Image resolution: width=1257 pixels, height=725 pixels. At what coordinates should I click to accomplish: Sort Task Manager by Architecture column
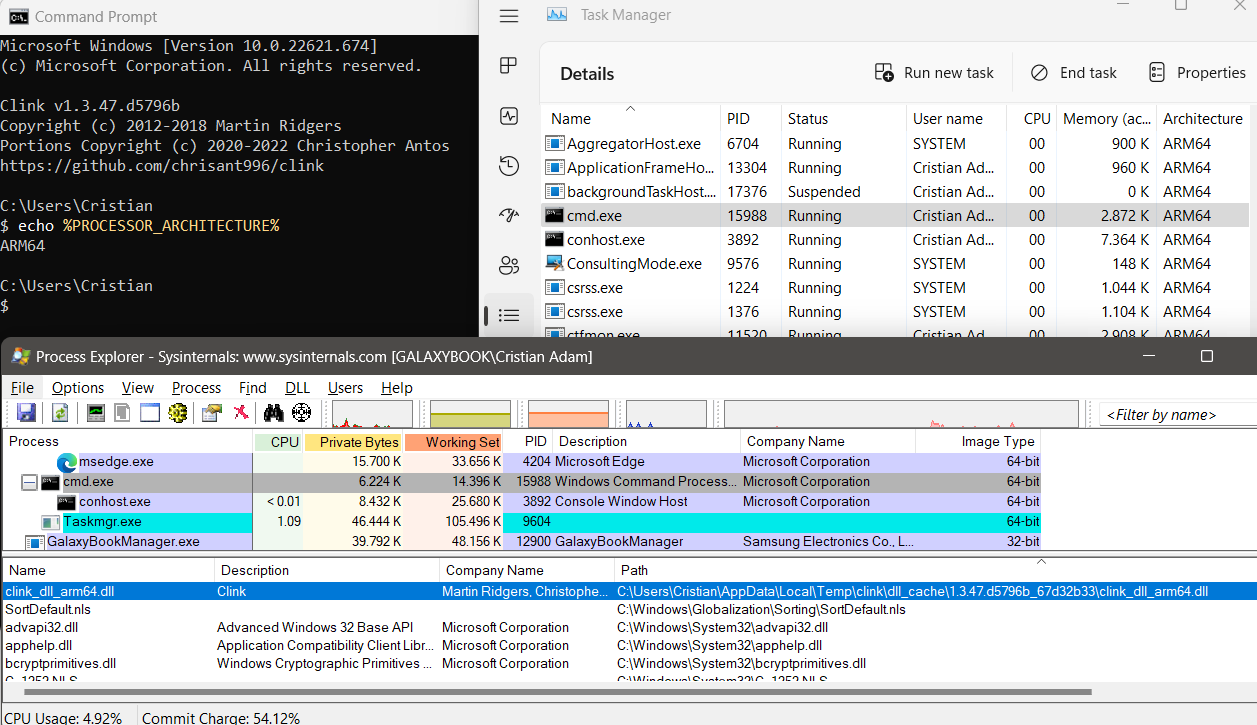pyautogui.click(x=1203, y=118)
